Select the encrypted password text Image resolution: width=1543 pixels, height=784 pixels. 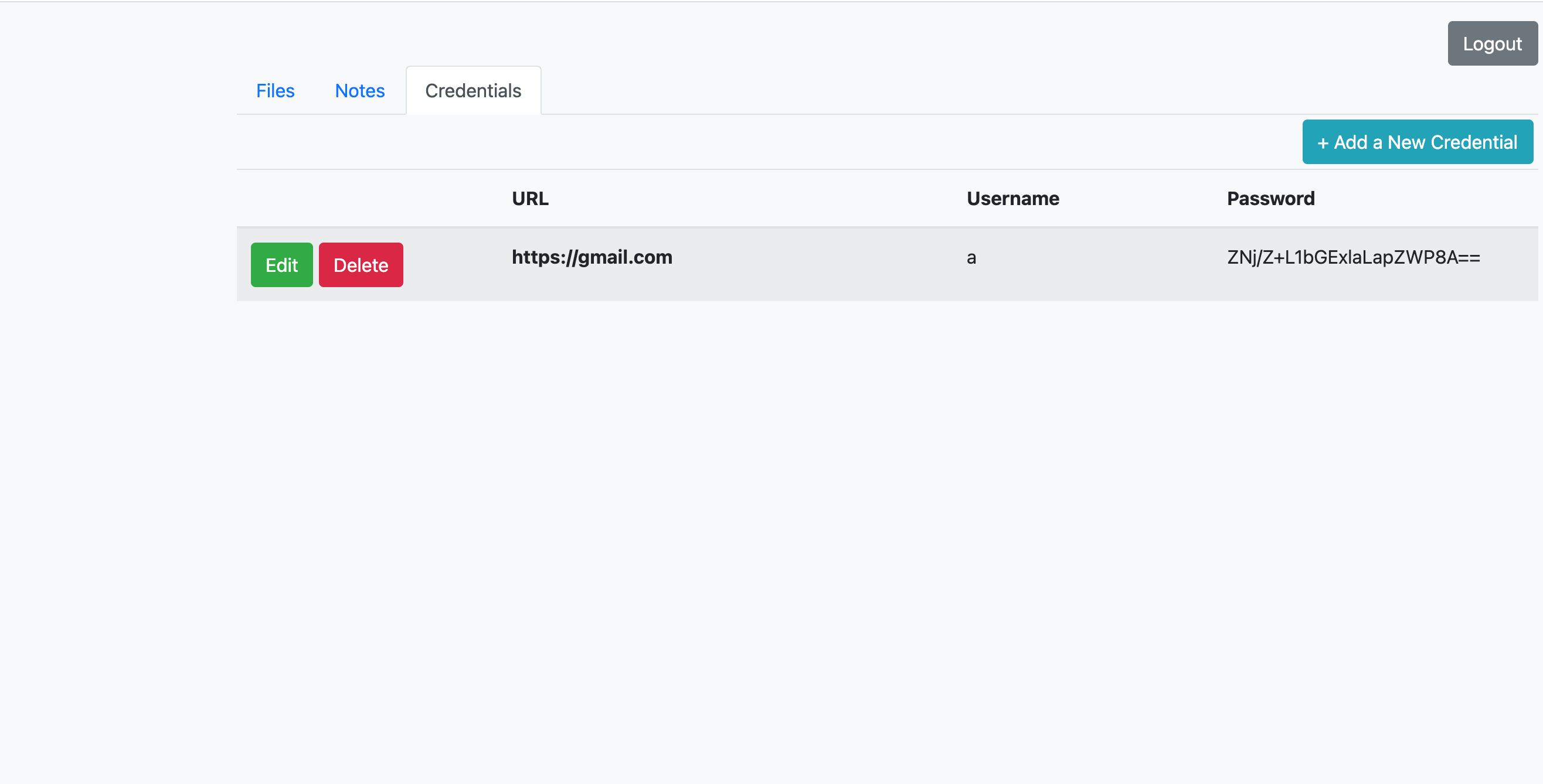(x=1352, y=257)
